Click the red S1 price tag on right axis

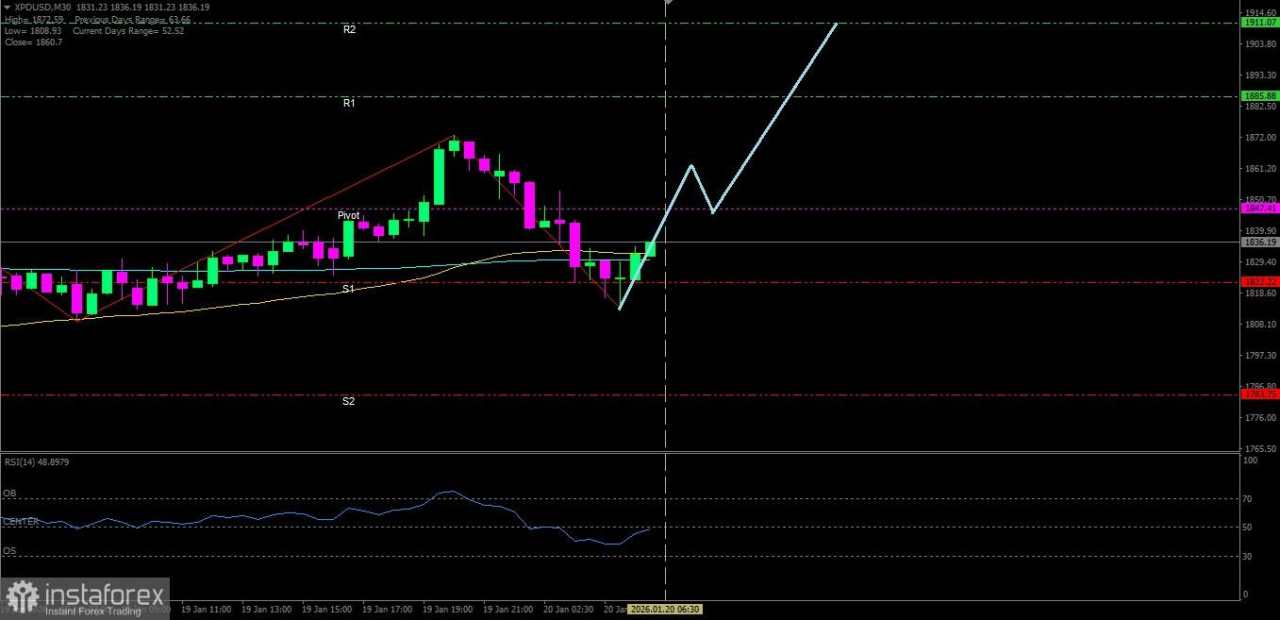click(x=1258, y=282)
